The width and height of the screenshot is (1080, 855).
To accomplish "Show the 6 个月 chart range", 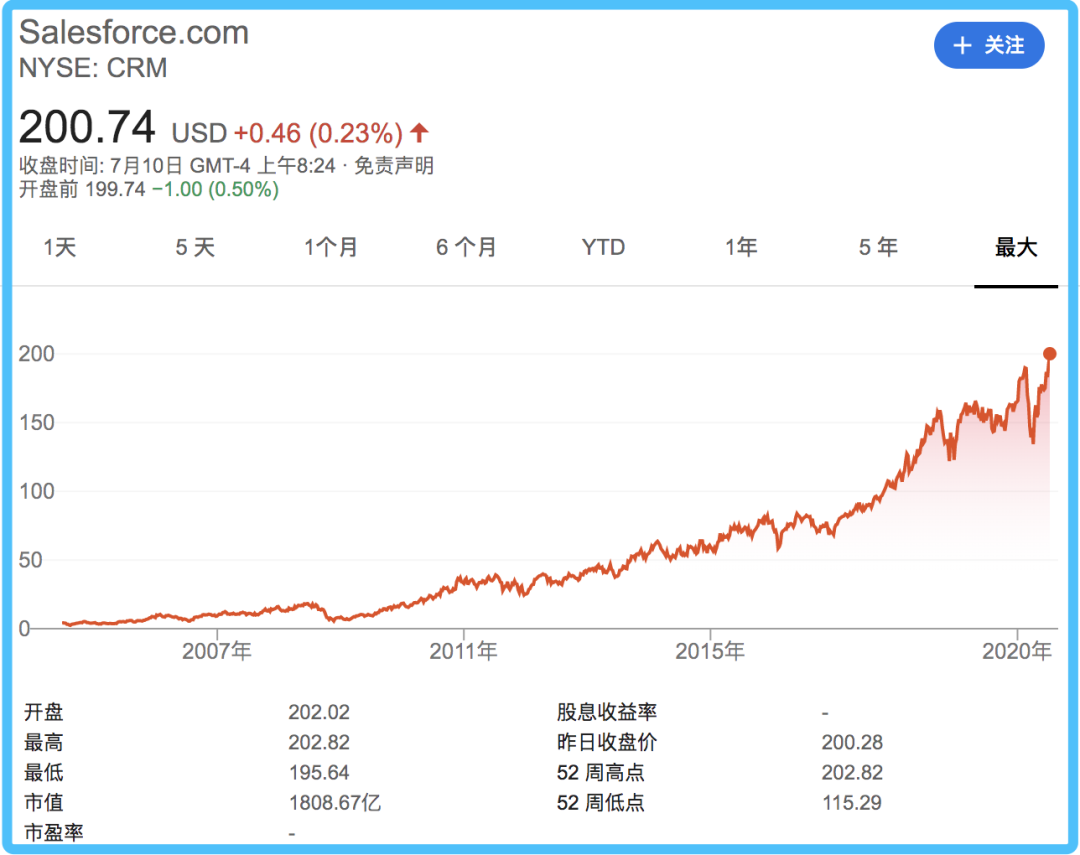I will [466, 247].
